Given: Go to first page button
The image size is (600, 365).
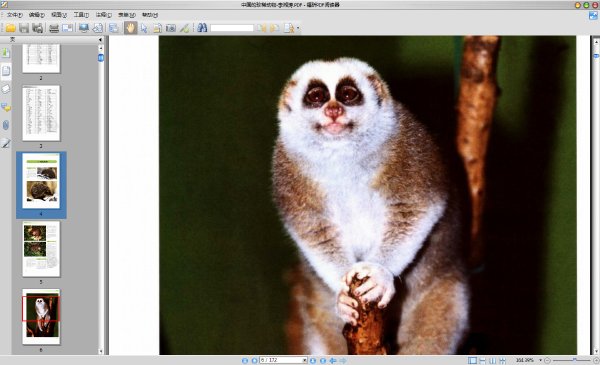Looking at the screenshot, I should 245,360.
